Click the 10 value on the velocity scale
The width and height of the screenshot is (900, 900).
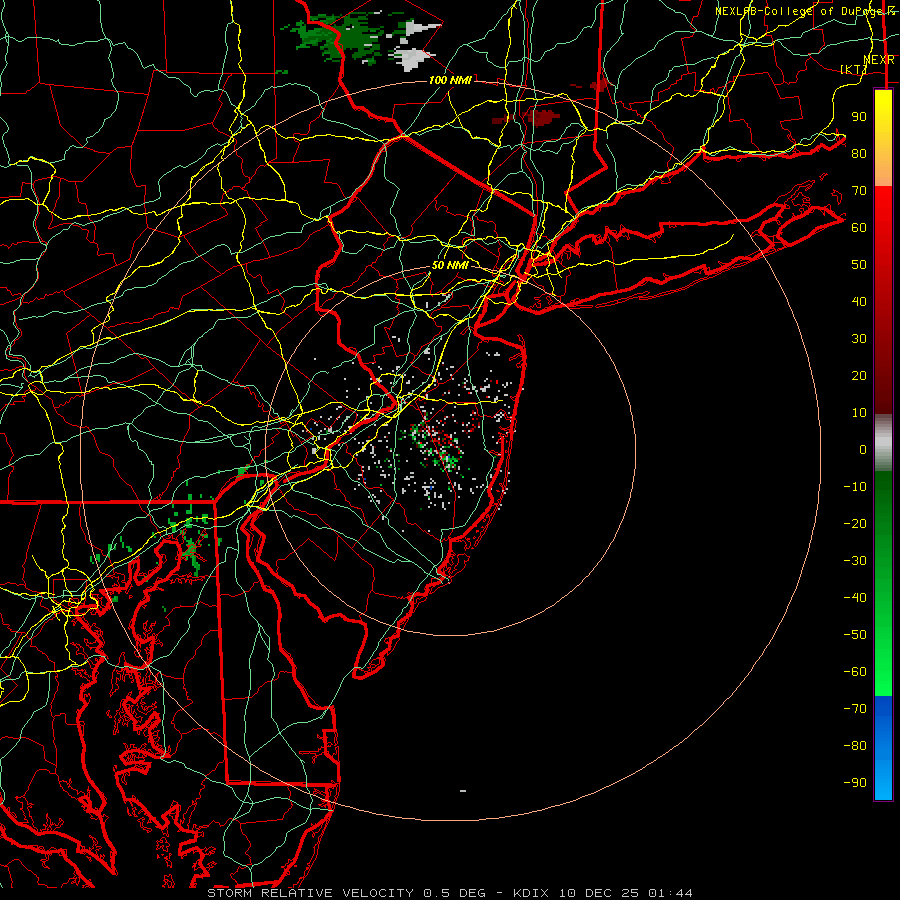(x=859, y=413)
